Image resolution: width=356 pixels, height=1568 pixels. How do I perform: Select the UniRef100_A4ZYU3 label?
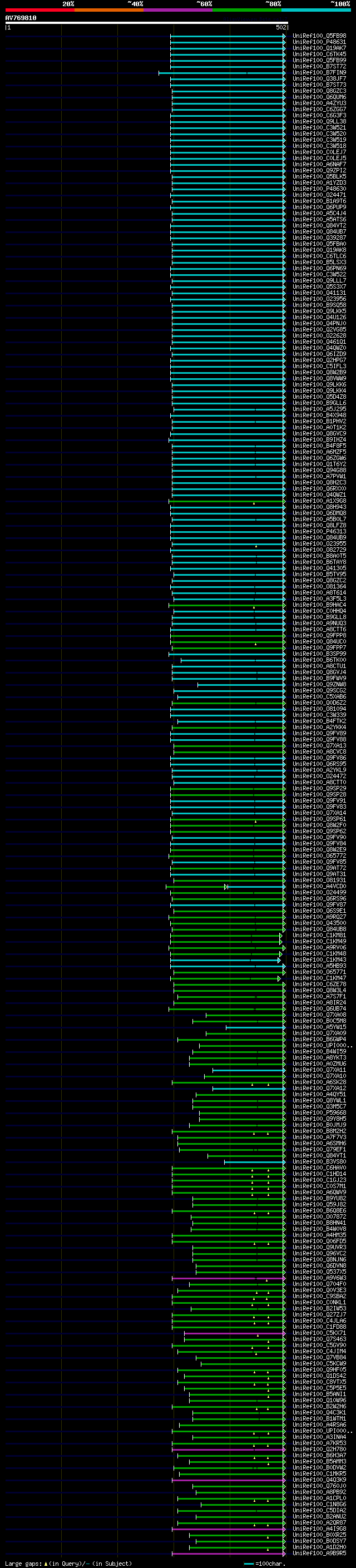coord(319,103)
